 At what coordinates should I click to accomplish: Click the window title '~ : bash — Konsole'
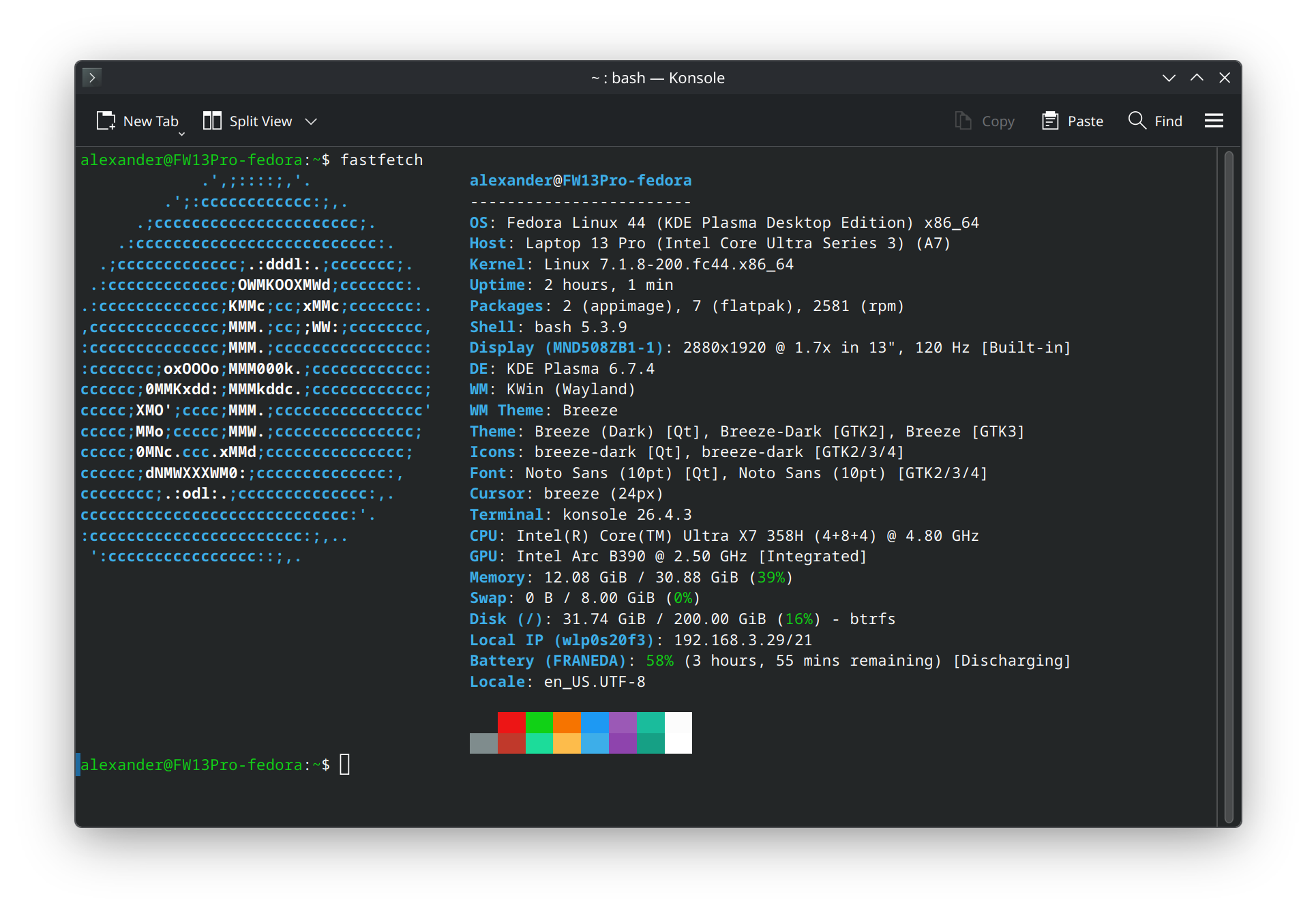[x=658, y=78]
